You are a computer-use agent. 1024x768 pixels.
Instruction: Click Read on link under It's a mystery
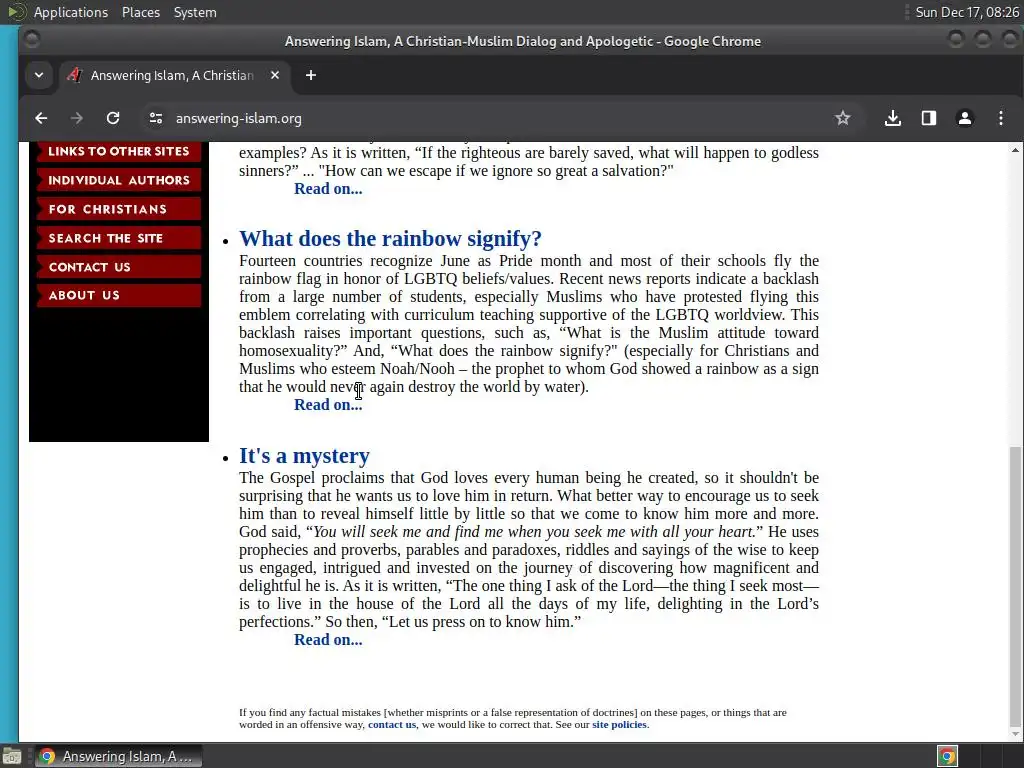328,640
